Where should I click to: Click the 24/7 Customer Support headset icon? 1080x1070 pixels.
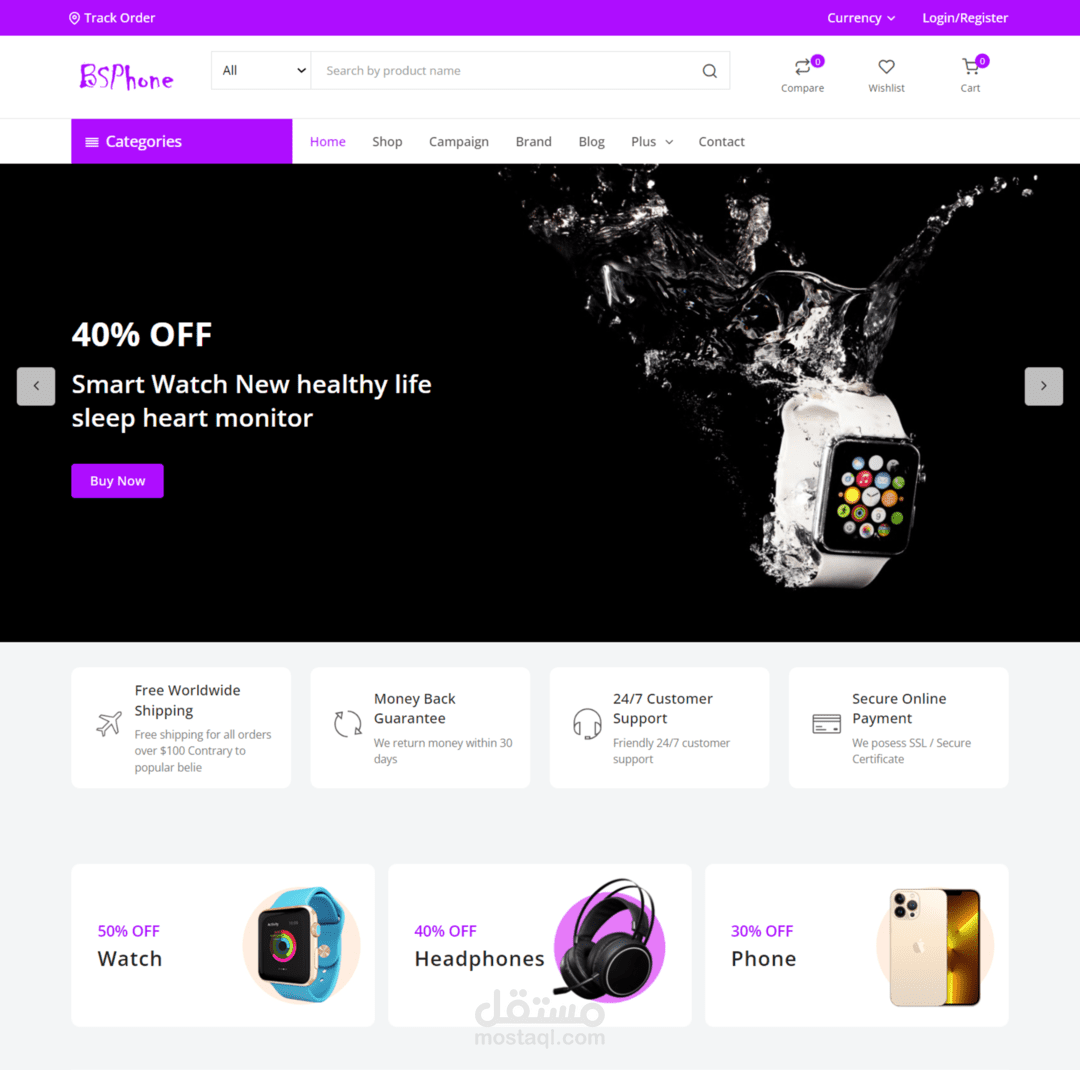[587, 724]
